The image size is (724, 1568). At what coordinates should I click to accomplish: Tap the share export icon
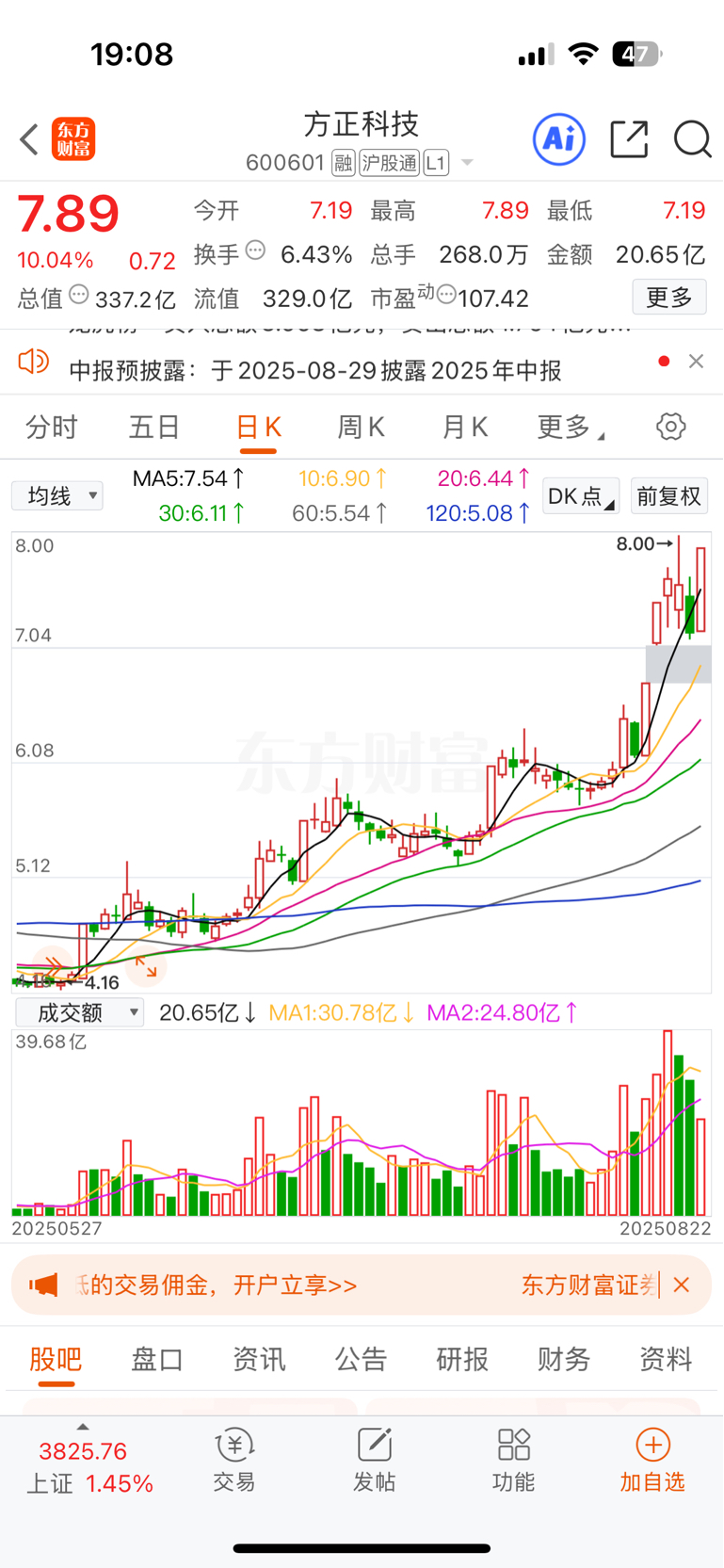629,139
